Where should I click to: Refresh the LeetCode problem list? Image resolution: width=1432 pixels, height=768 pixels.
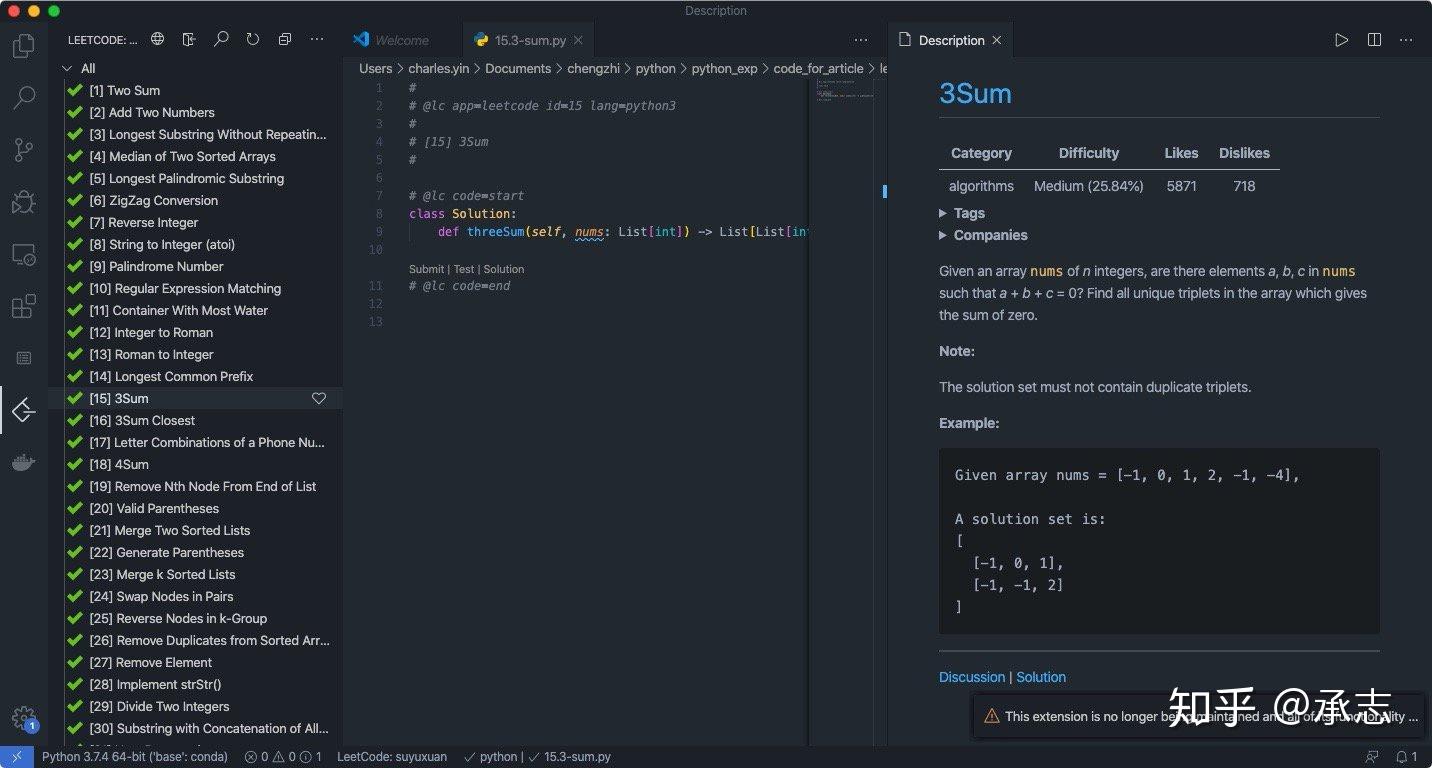pyautogui.click(x=253, y=39)
